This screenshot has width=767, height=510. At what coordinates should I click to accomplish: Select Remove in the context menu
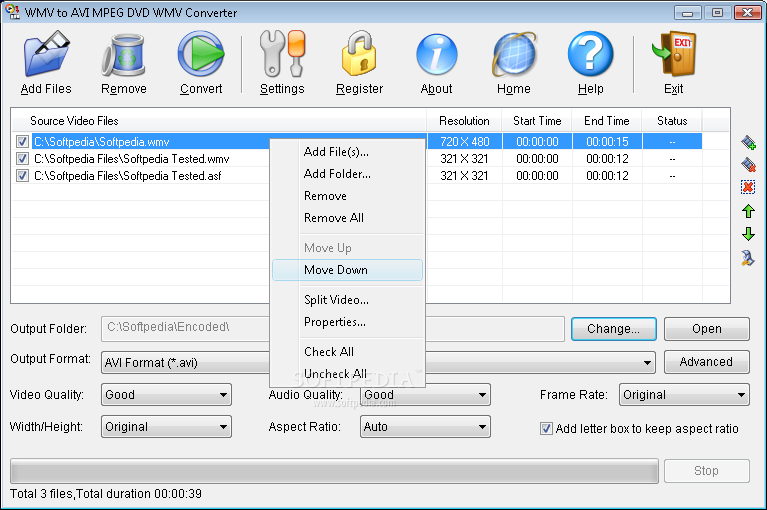(347, 196)
